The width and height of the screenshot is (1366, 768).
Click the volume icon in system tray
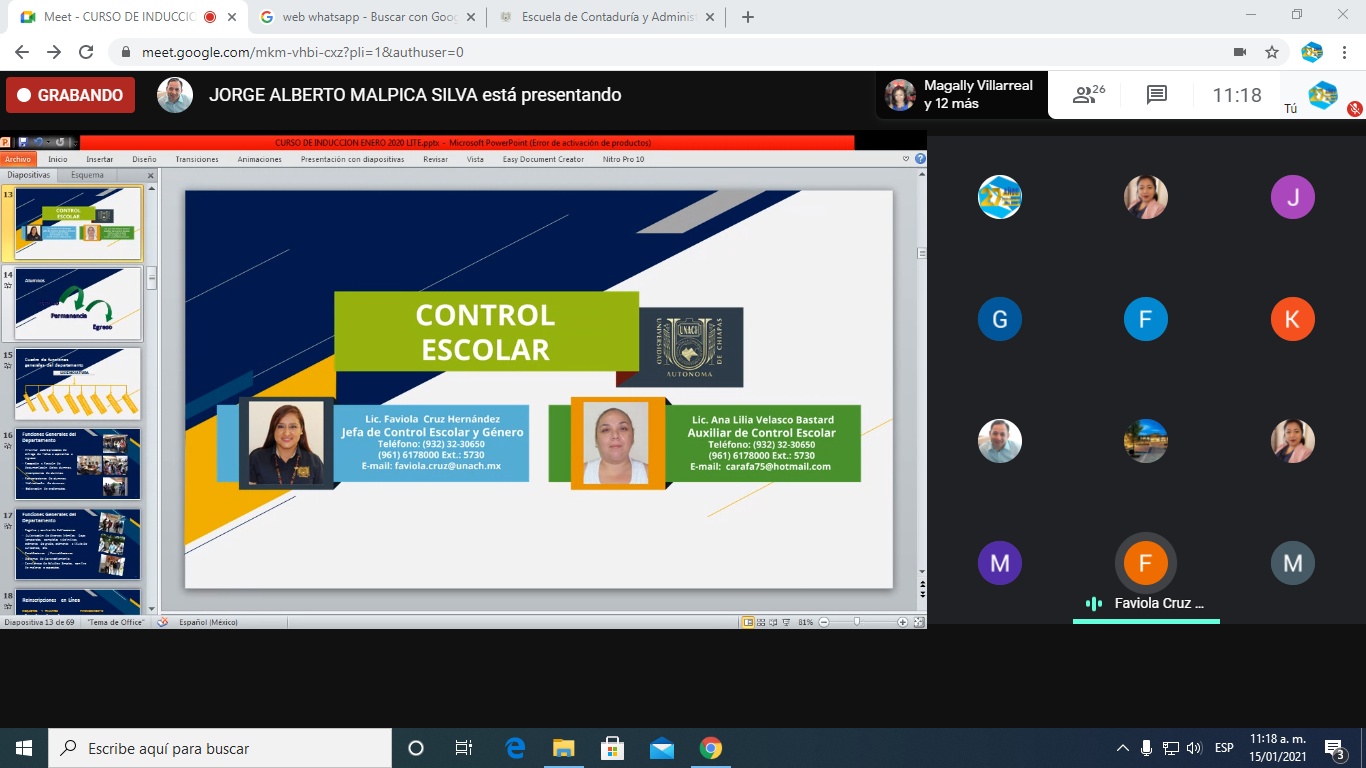pos(1193,748)
